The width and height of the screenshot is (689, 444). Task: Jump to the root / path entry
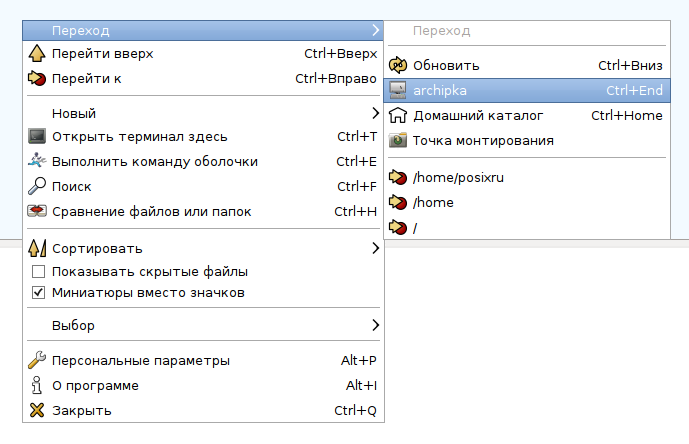tap(527, 228)
